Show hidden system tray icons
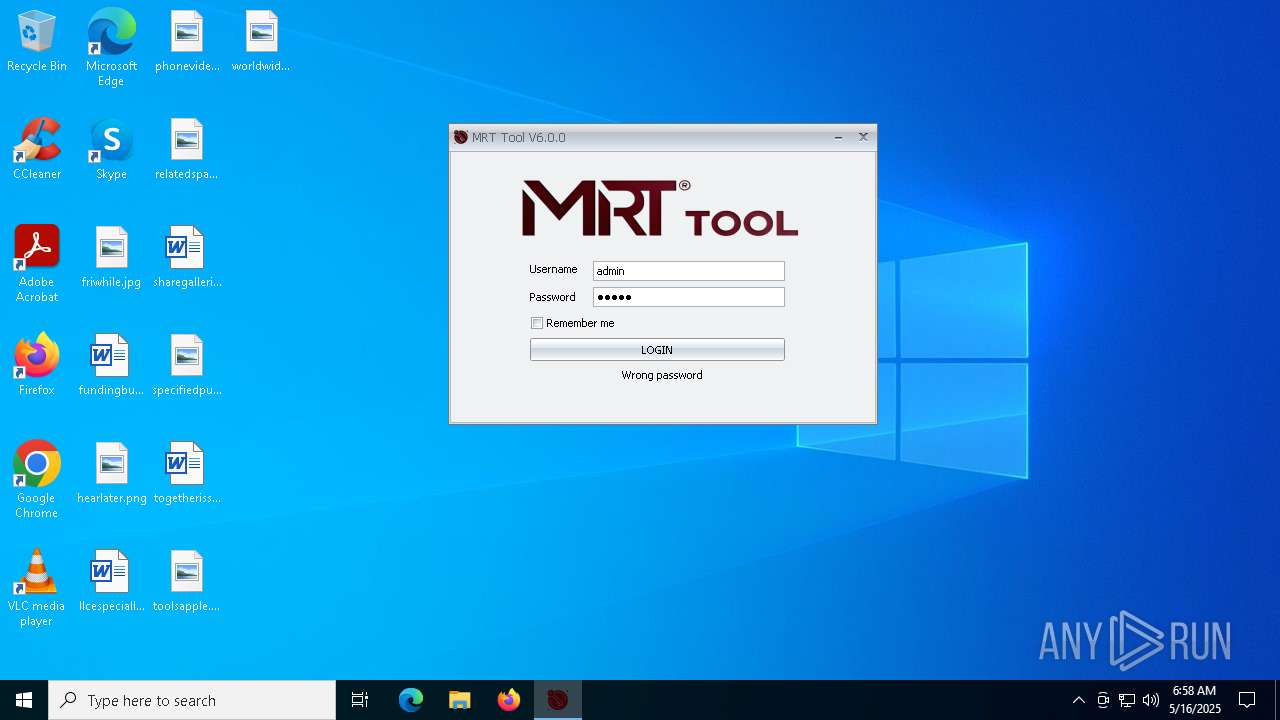The image size is (1280, 720). pos(1078,700)
